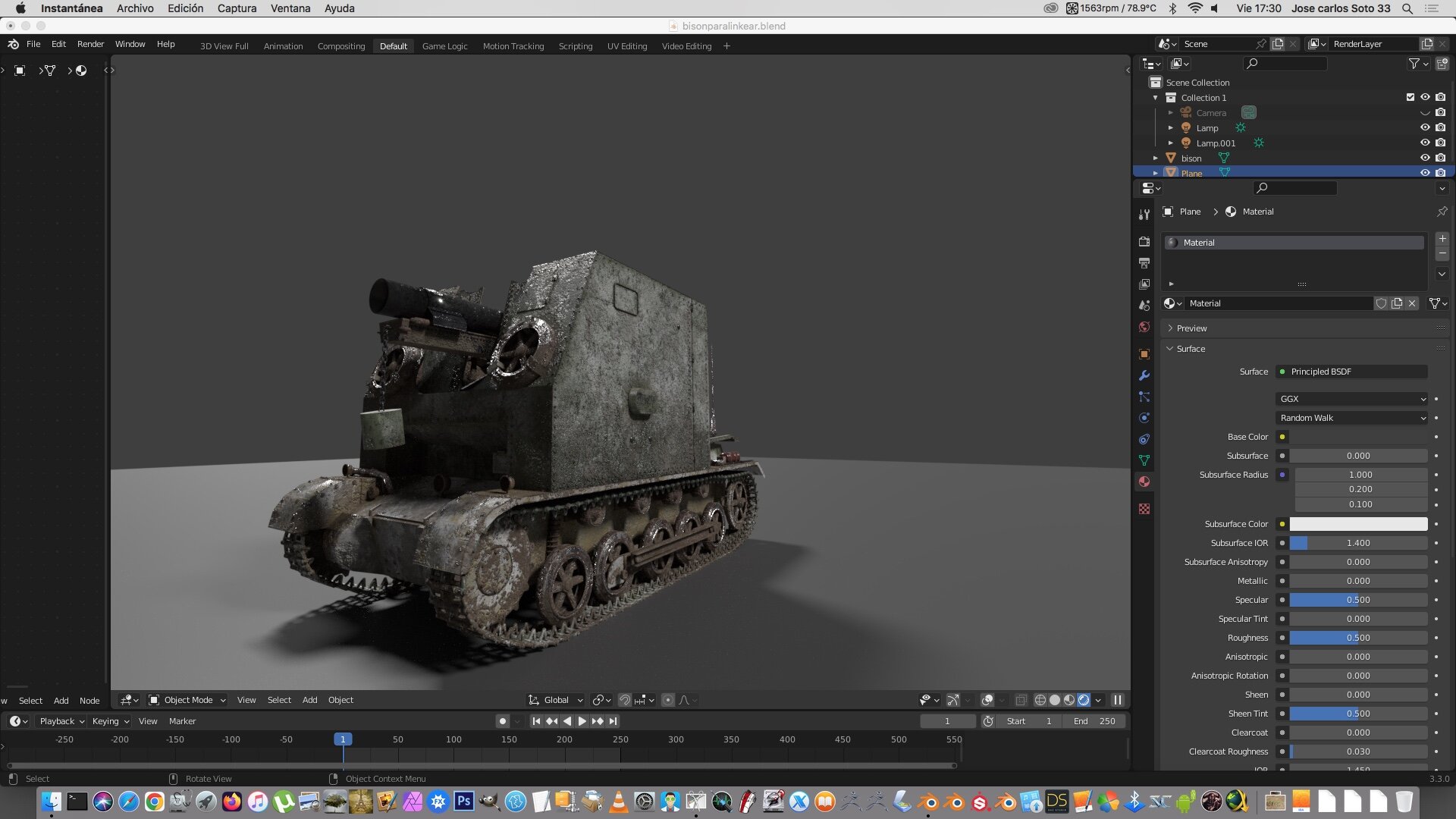
Task: Show the Camera in viewport
Action: coord(1425,112)
